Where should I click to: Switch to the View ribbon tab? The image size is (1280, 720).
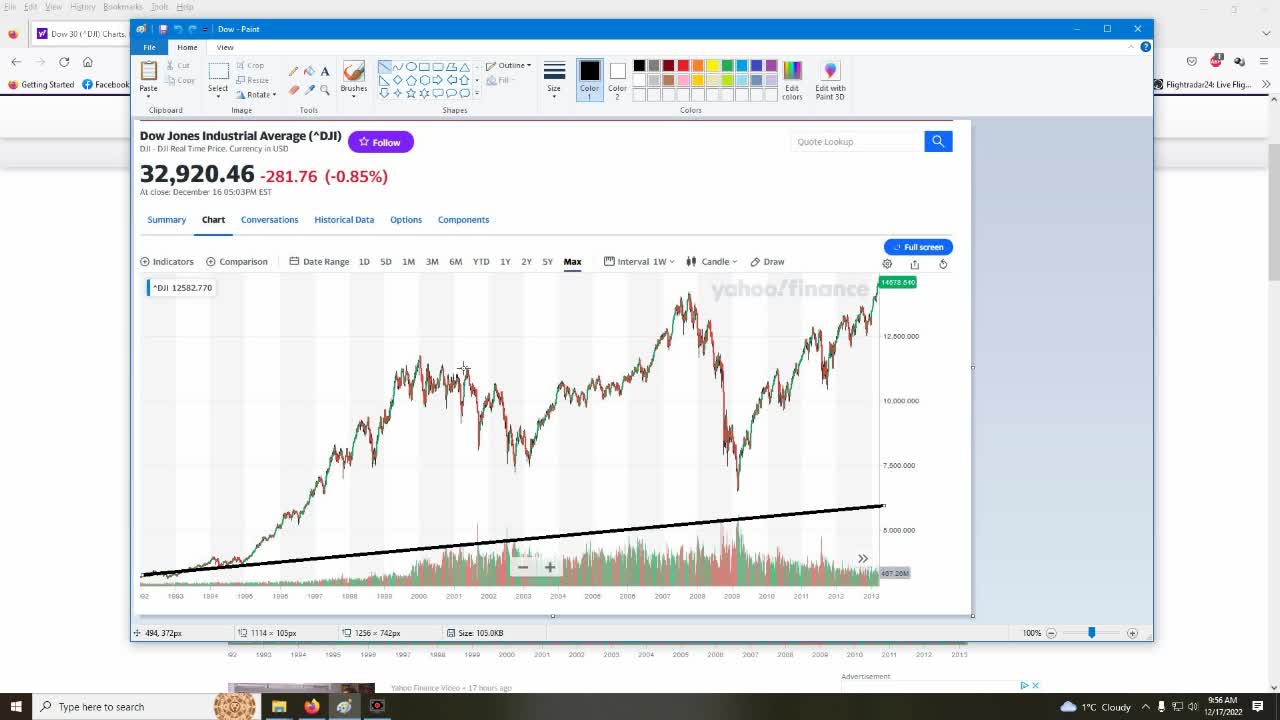click(225, 47)
